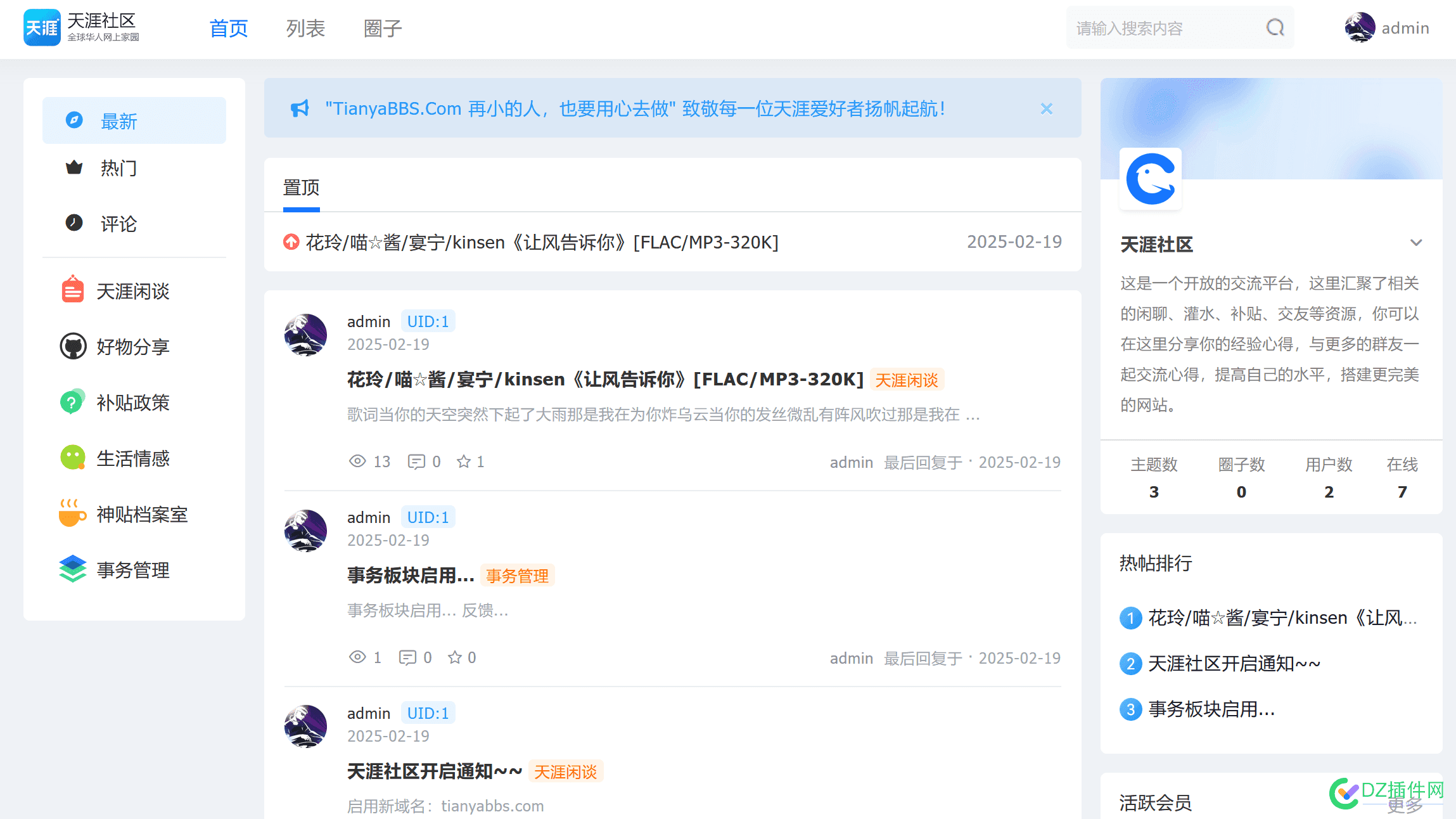Select the 置顶 tab
Screen dimensions: 1456x819
[x=301, y=188]
